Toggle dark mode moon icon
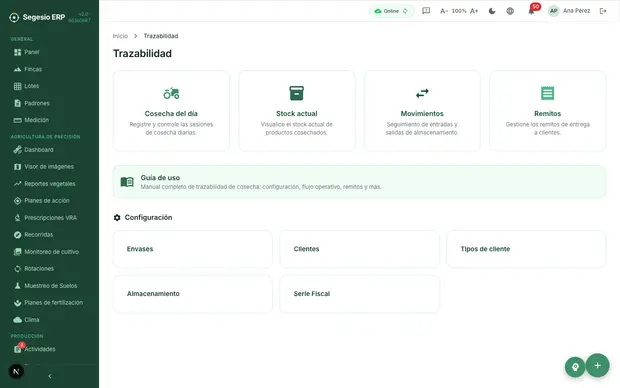This screenshot has width=620, height=388. click(x=492, y=11)
